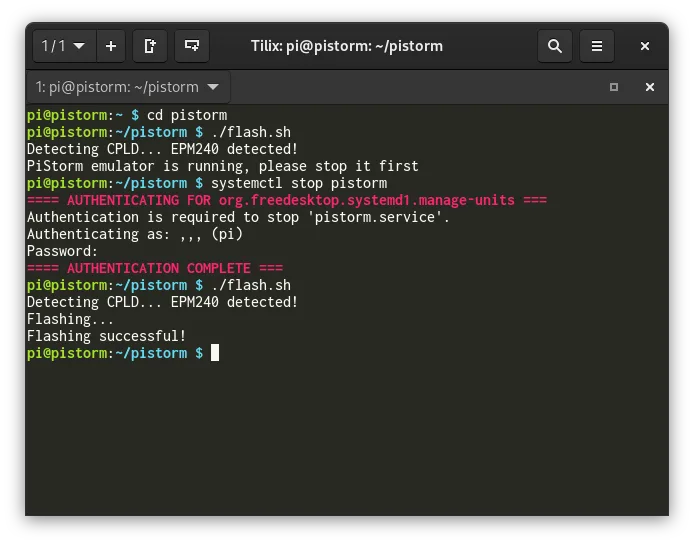This screenshot has height=544, width=694.
Task: Open the 1/1 session switcher dropdown
Action: pos(64,46)
